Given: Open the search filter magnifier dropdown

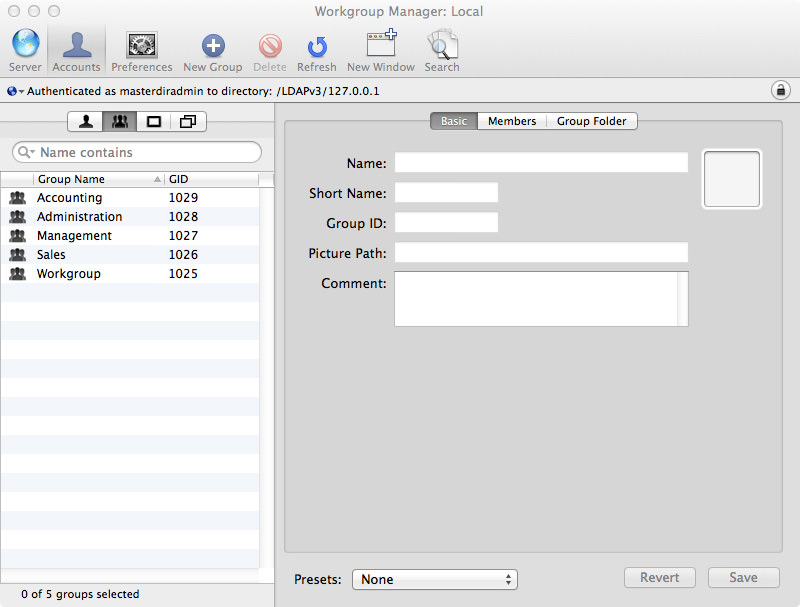Looking at the screenshot, I should tap(26, 152).
